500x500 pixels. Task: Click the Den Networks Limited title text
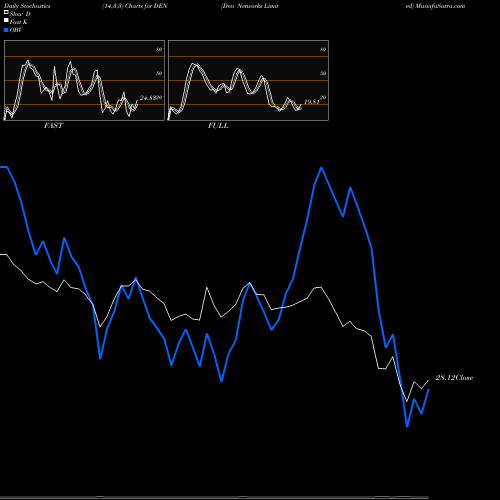[250, 6]
